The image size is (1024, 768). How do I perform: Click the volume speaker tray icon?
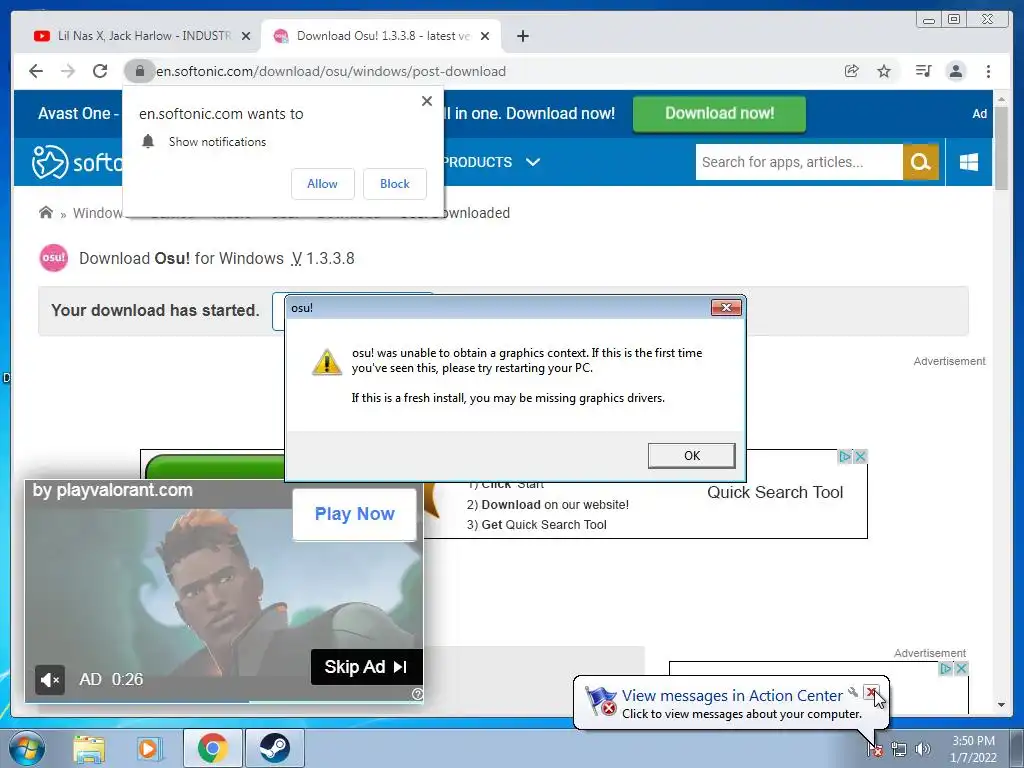tap(922, 749)
